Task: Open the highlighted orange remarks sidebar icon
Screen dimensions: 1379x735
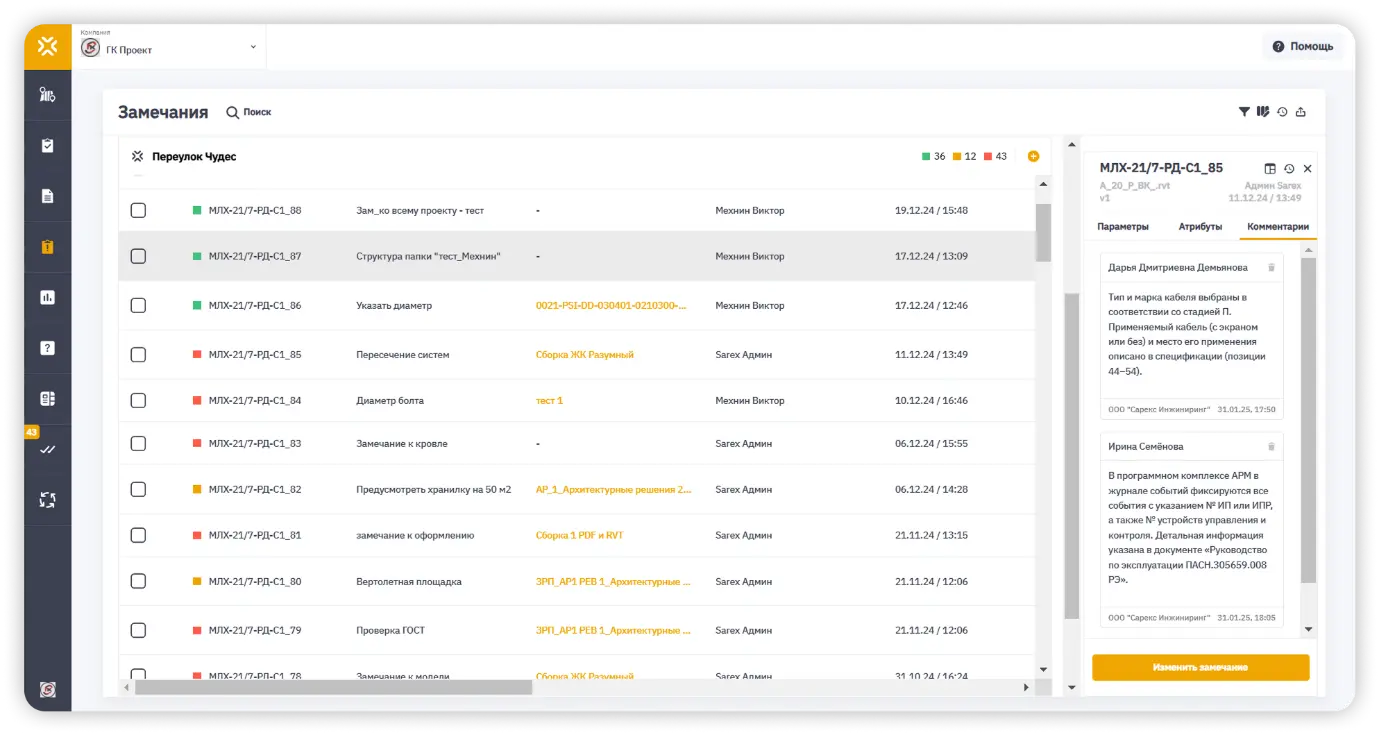Action: [x=47, y=247]
